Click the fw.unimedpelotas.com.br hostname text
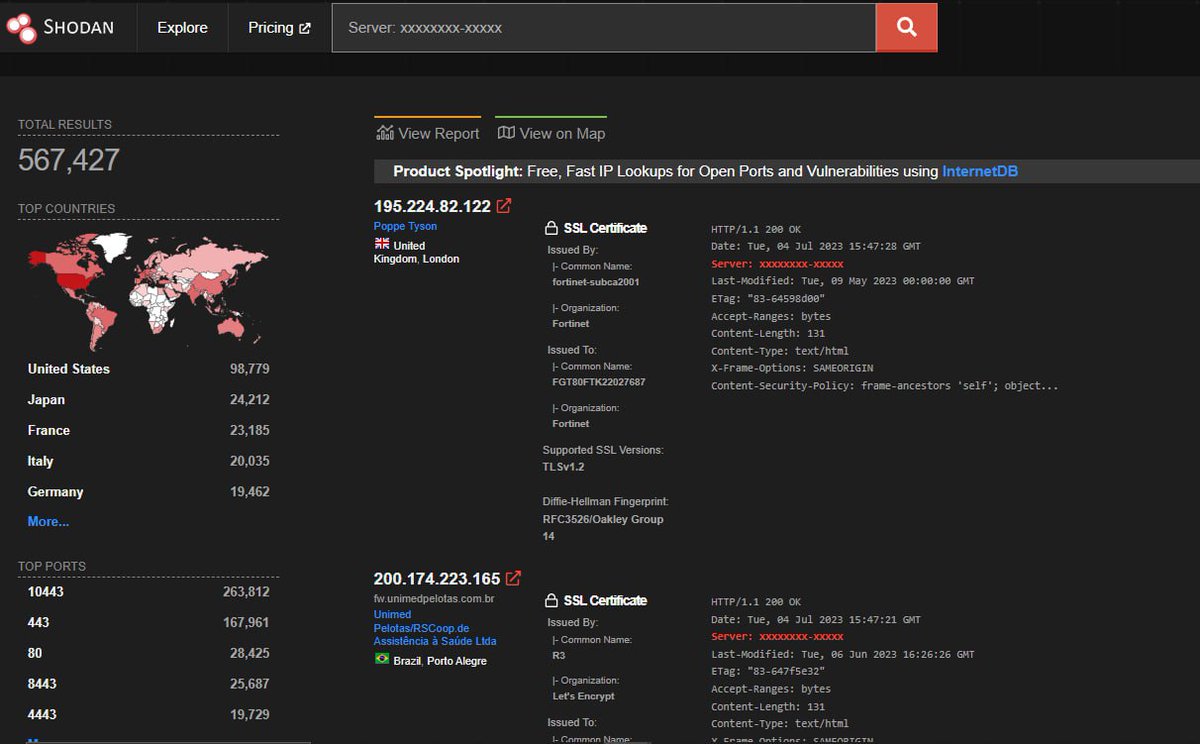Viewport: 1200px width, 744px height. coord(434,598)
